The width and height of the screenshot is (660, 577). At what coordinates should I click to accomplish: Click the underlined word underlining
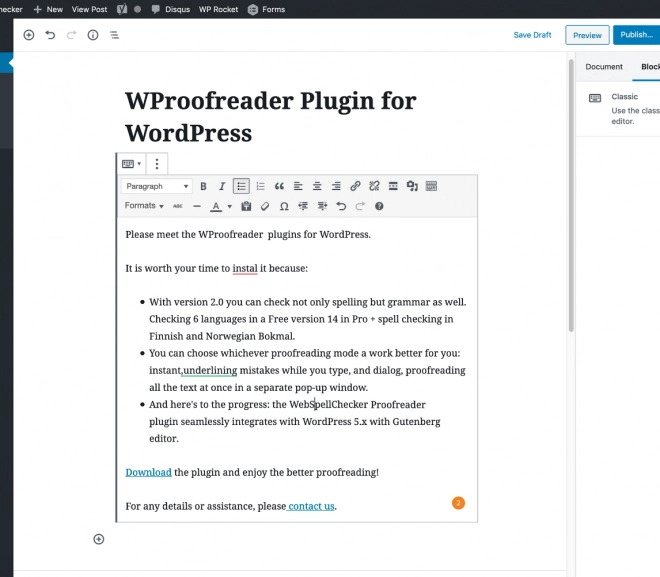210,370
